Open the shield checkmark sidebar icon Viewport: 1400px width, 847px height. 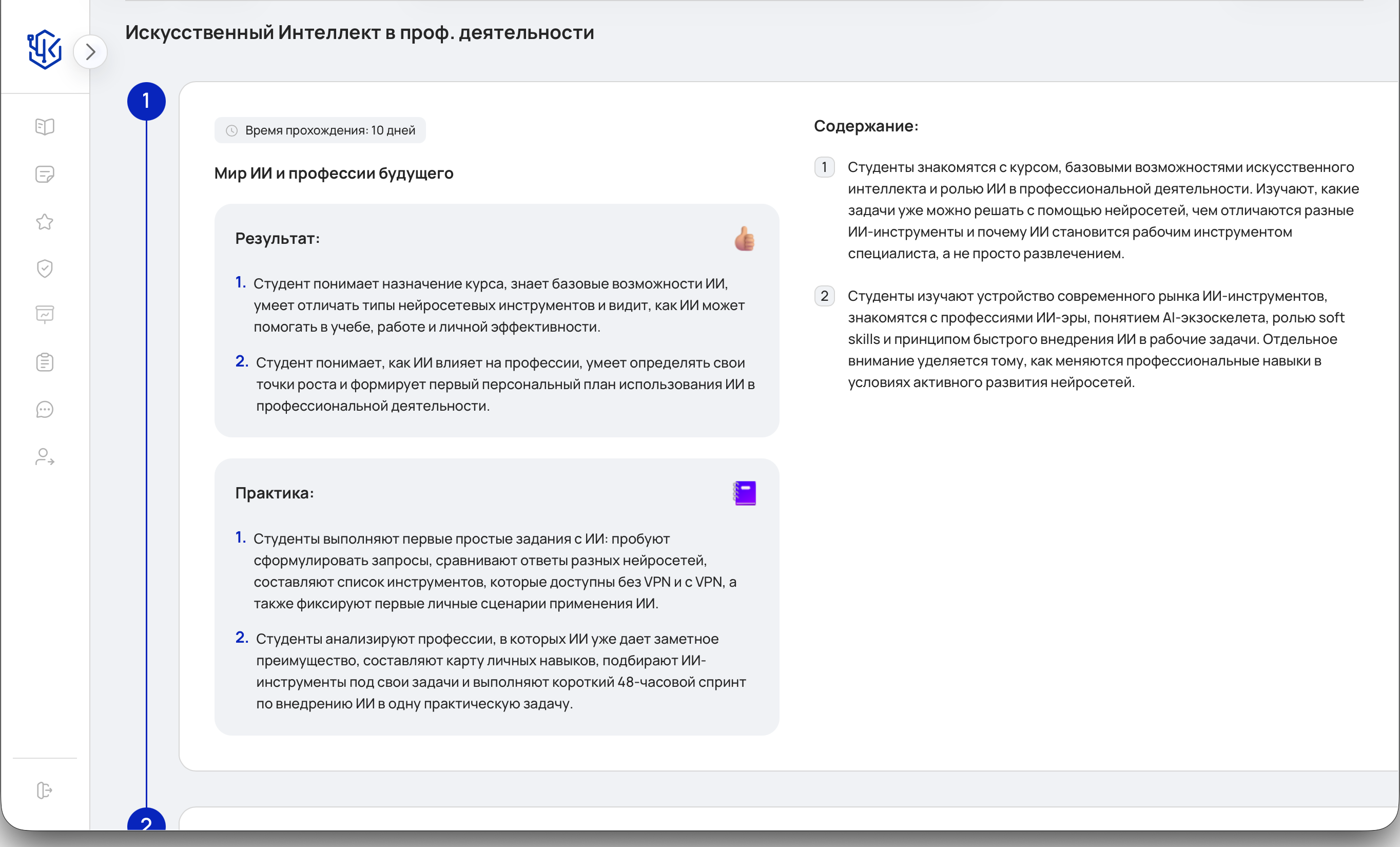44,268
